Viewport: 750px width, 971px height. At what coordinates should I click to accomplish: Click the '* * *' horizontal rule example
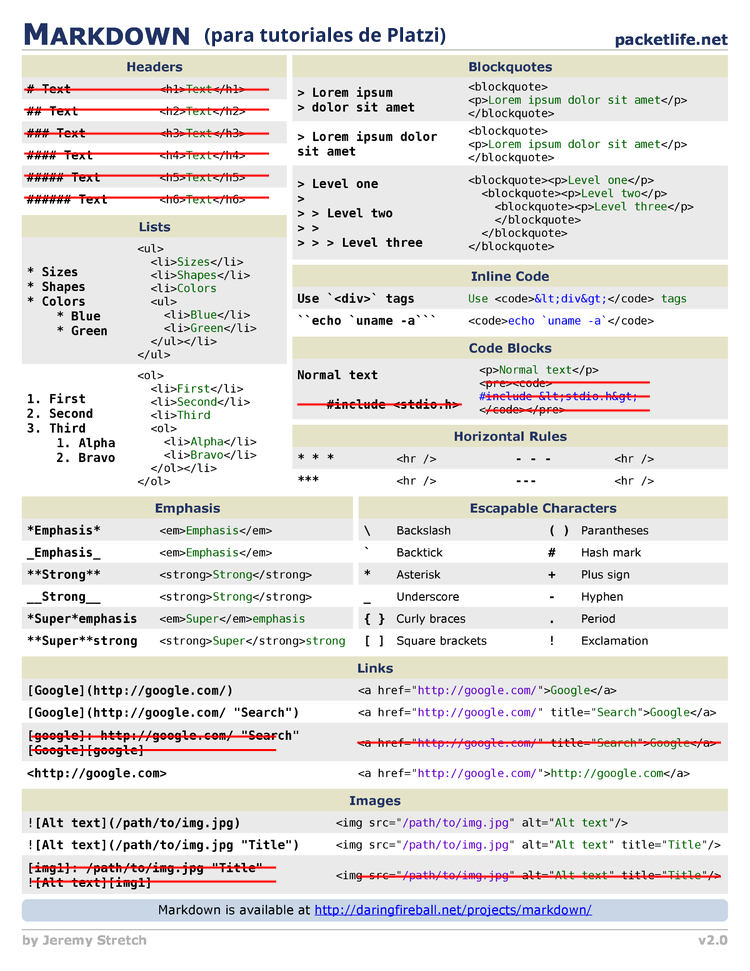click(315, 458)
